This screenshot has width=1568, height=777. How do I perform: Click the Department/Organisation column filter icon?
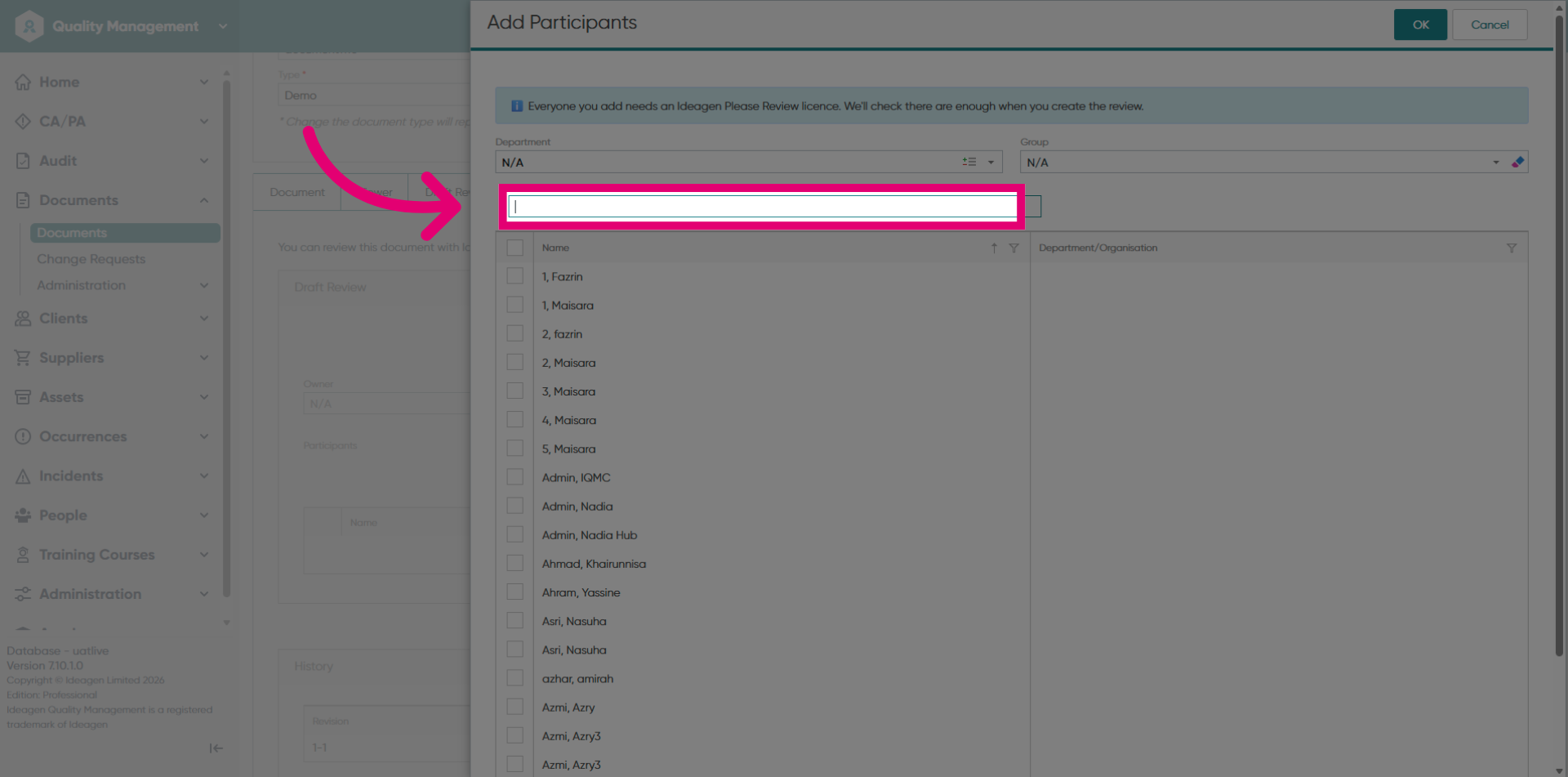click(x=1512, y=248)
